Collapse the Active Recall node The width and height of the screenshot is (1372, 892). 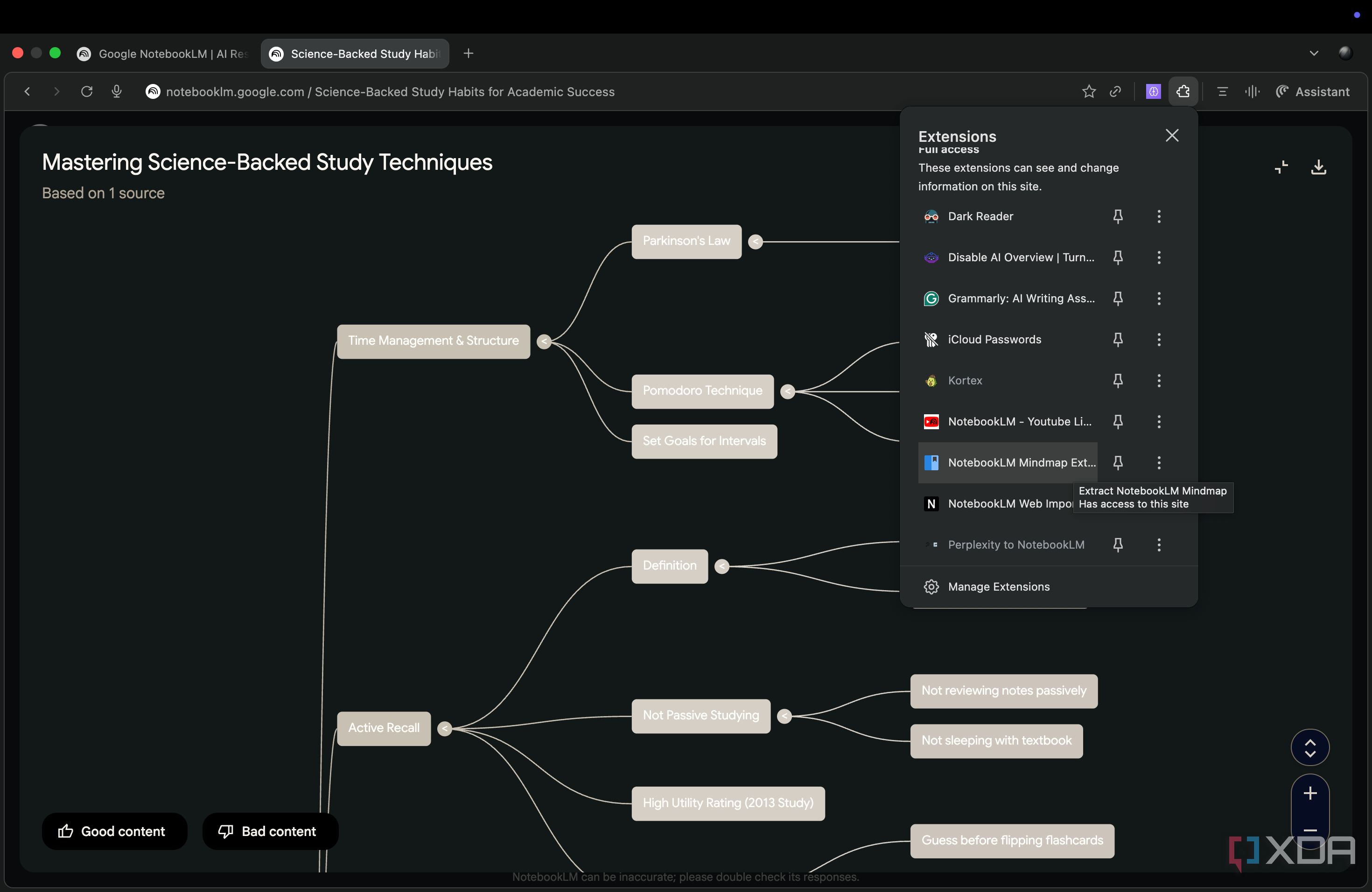point(444,729)
